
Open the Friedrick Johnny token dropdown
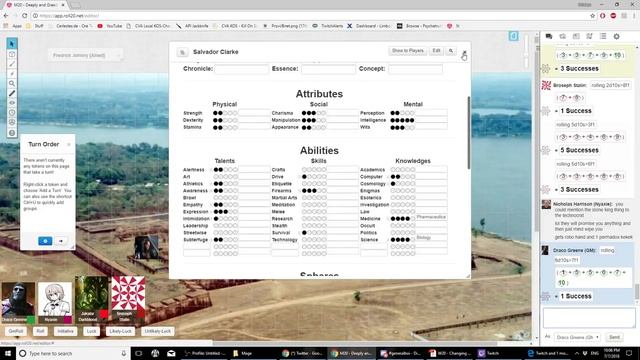pyautogui.click(x=85, y=55)
